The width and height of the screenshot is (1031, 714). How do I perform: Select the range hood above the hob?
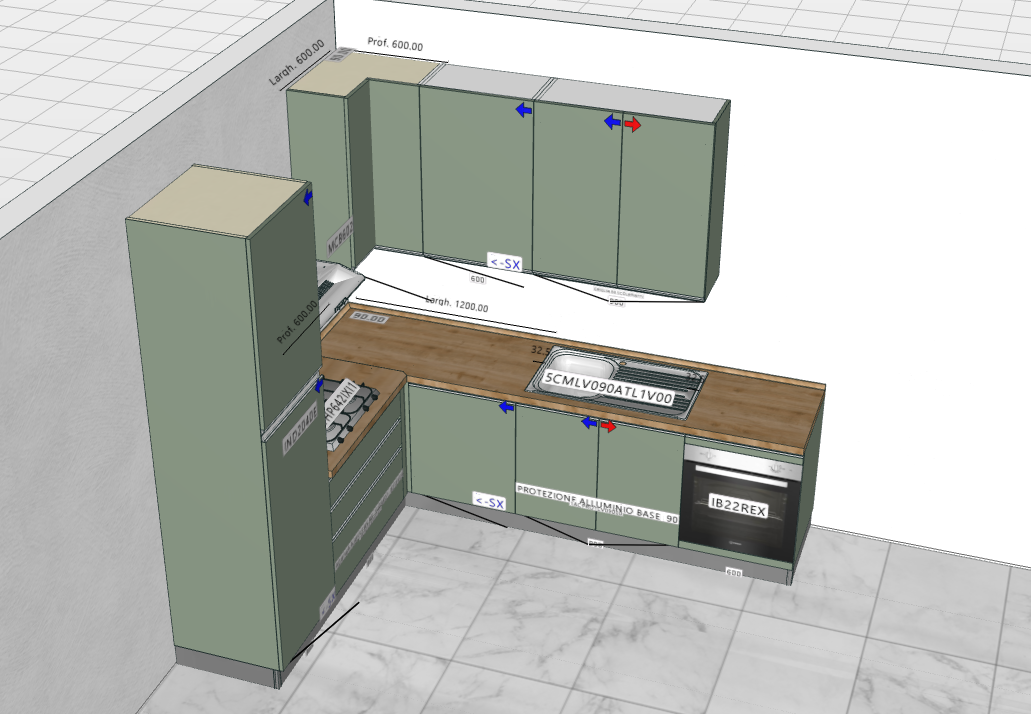338,283
